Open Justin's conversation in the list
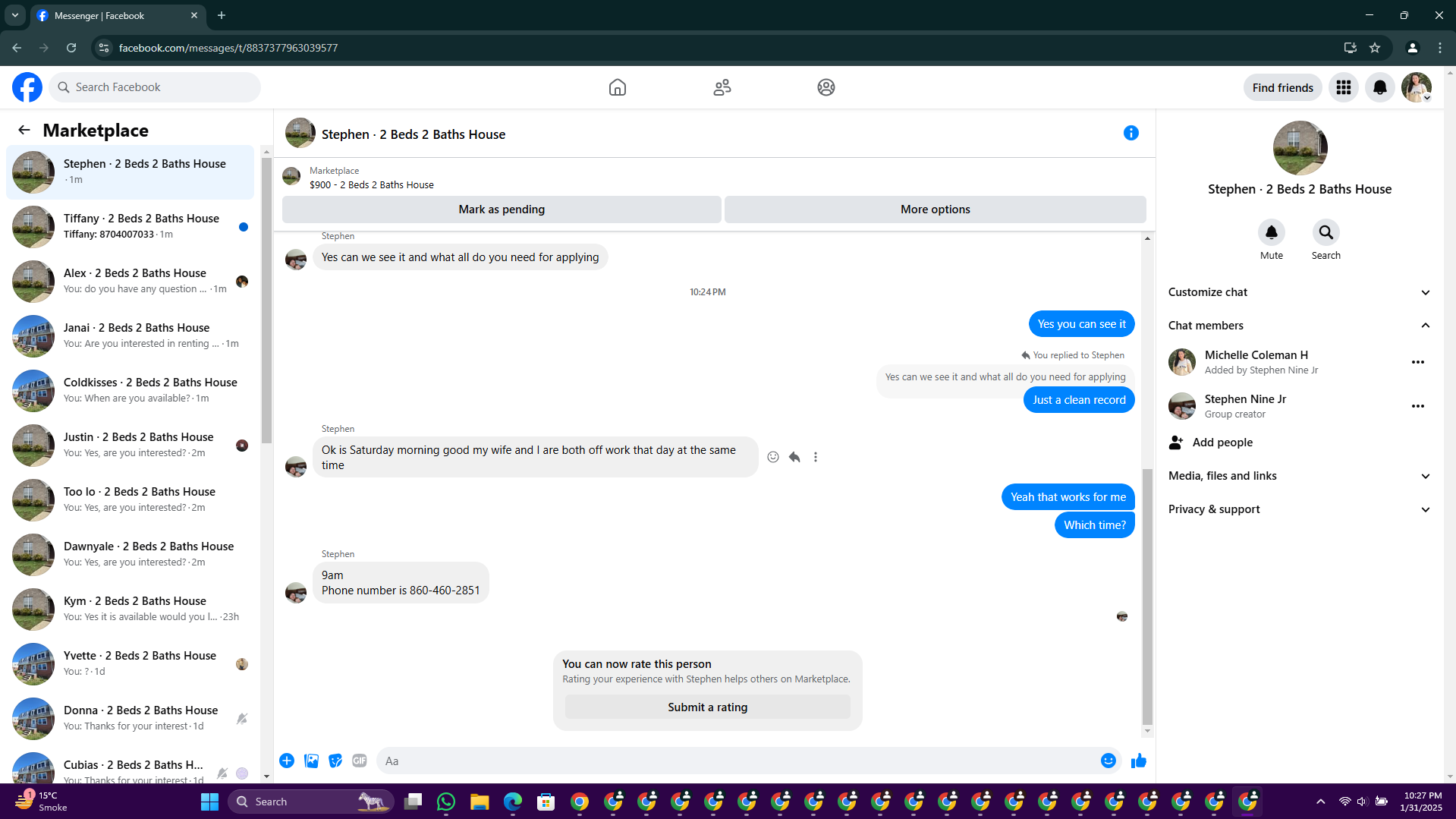Image resolution: width=1456 pixels, height=819 pixels. pos(131,446)
